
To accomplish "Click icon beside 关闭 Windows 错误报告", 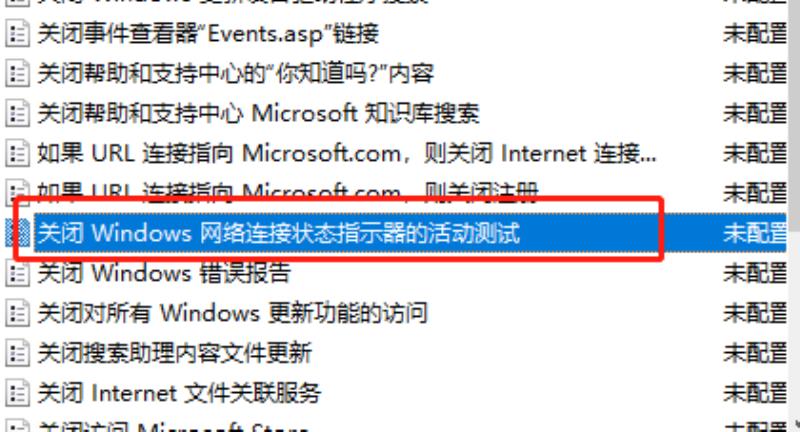I will pos(17,273).
